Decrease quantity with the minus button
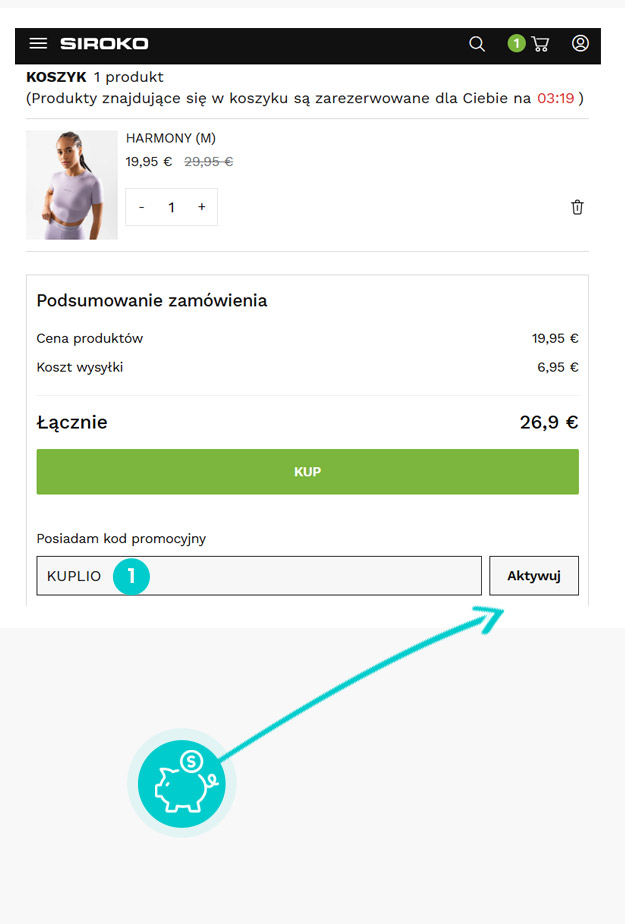 pos(141,207)
